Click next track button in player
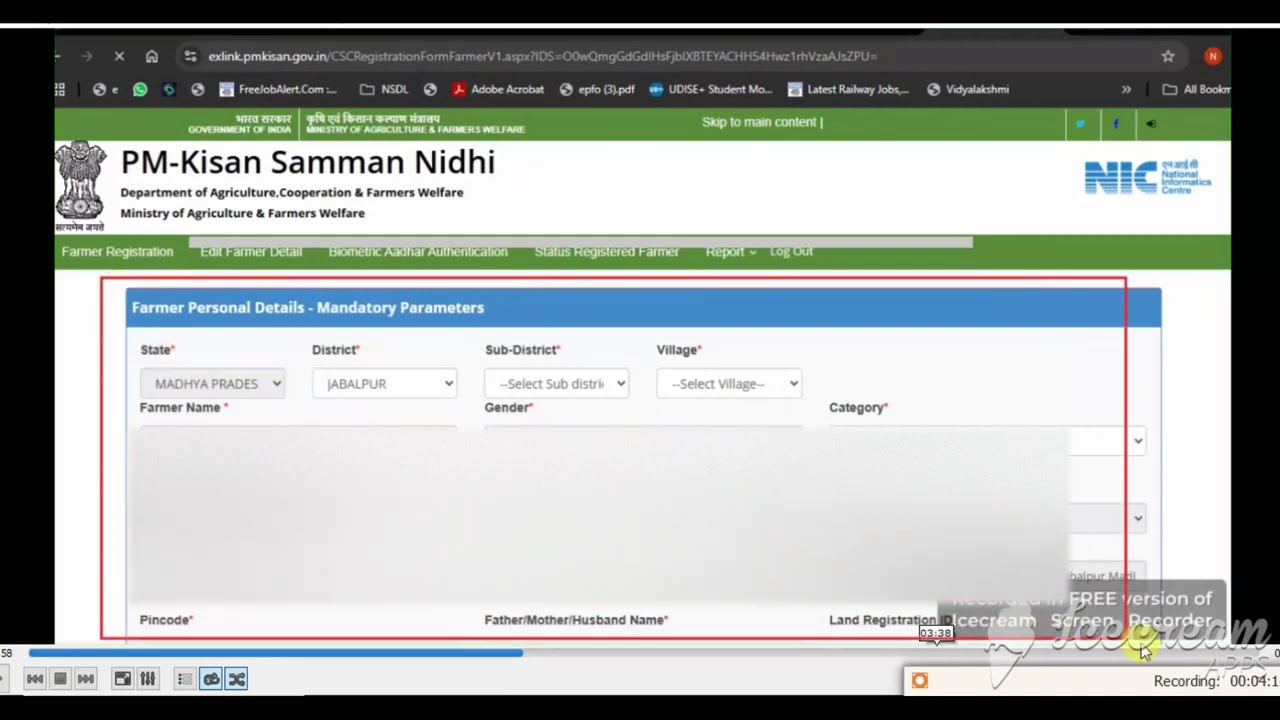This screenshot has height=720, width=1280. [x=86, y=679]
